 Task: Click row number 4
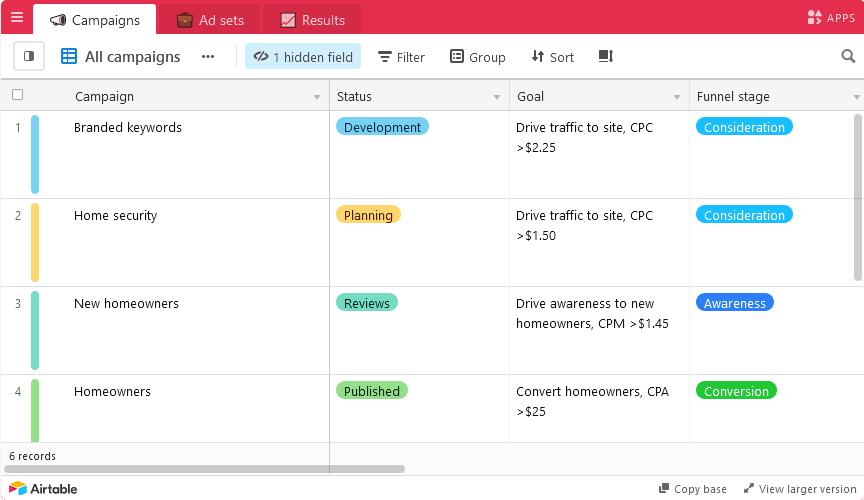[18, 392]
